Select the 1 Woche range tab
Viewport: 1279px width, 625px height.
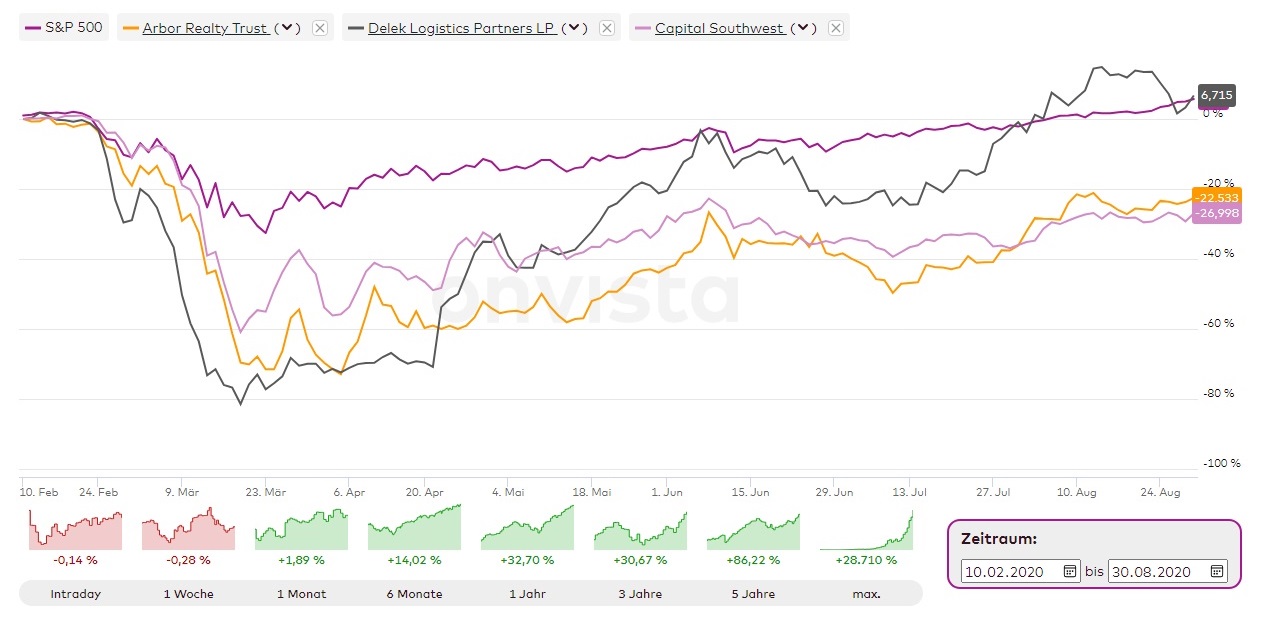[189, 594]
